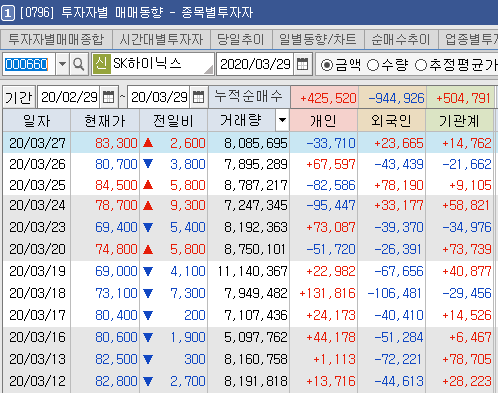Expand the SK하이닉스 stock name dropdown corner

pos(209,69)
